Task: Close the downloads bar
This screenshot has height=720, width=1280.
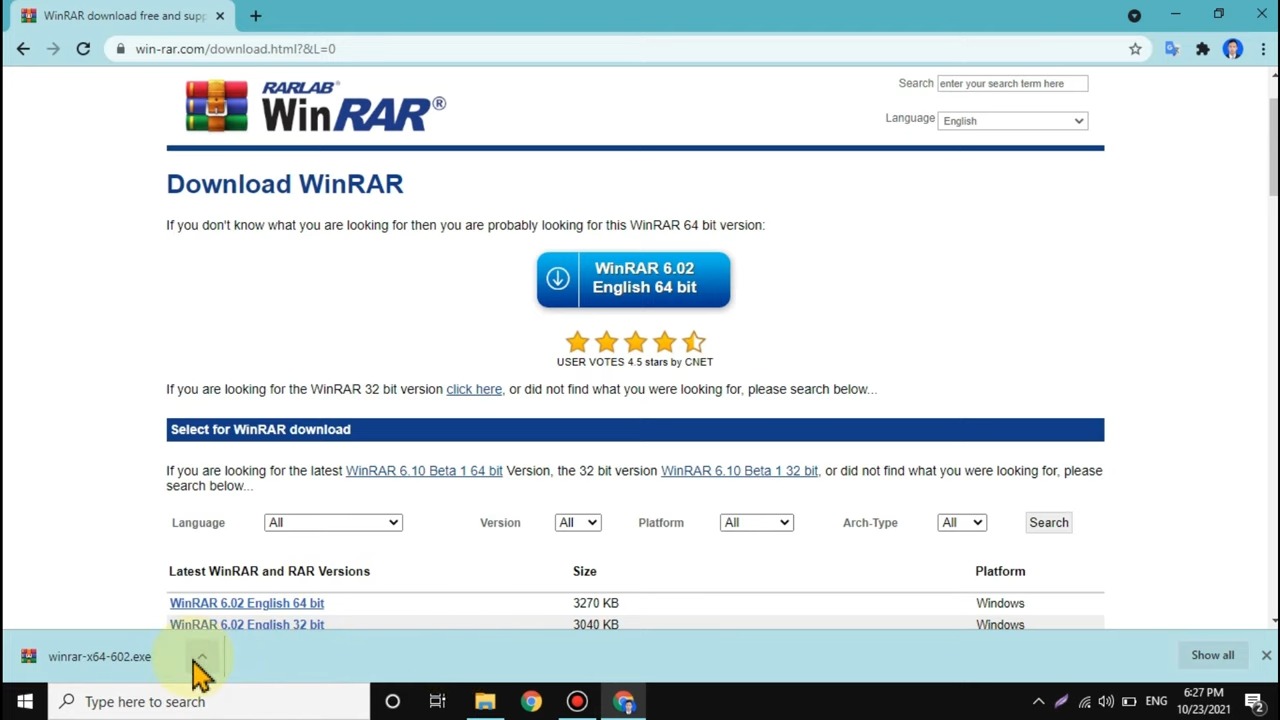Action: pos(1266,655)
